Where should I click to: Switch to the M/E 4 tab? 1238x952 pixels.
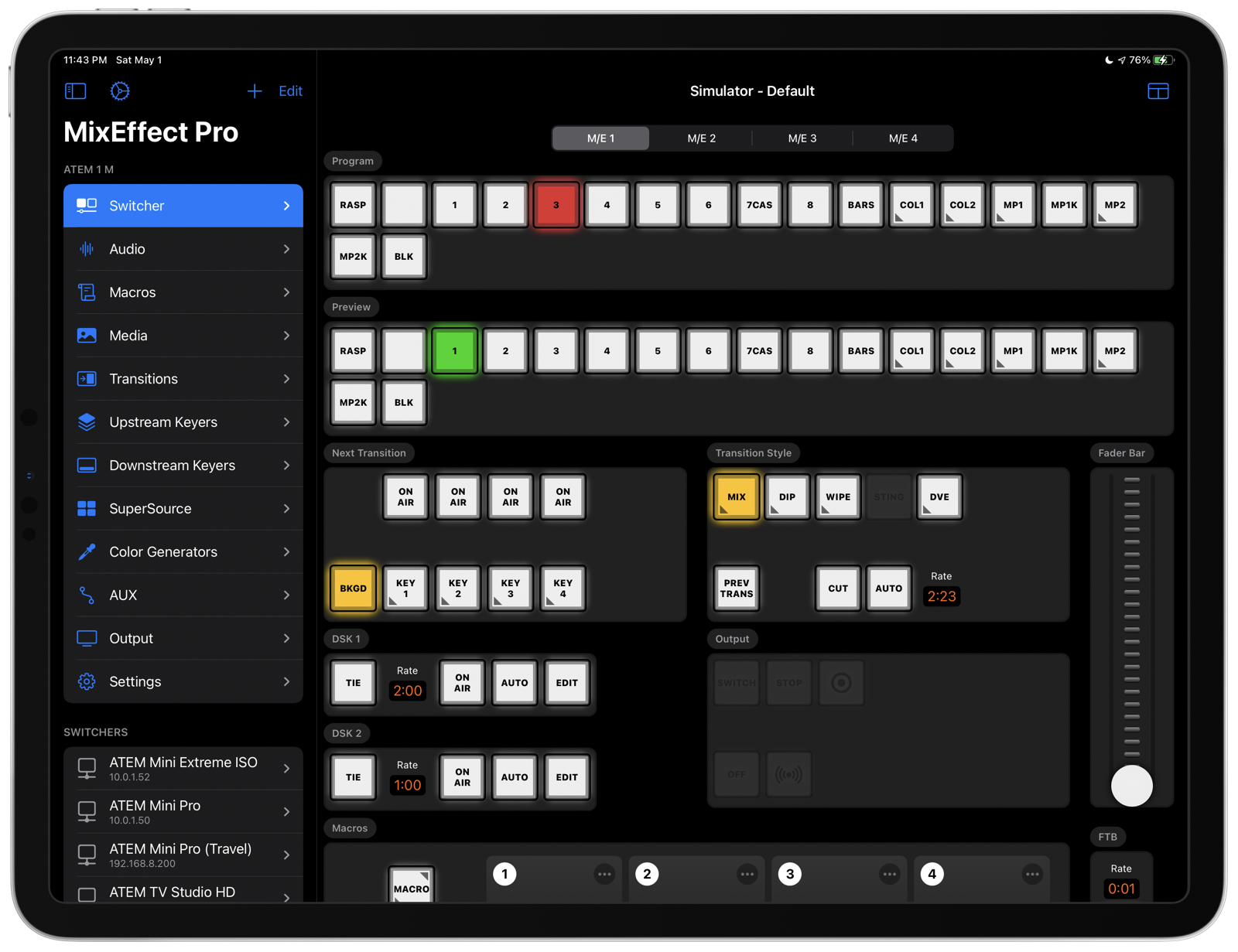tap(903, 138)
